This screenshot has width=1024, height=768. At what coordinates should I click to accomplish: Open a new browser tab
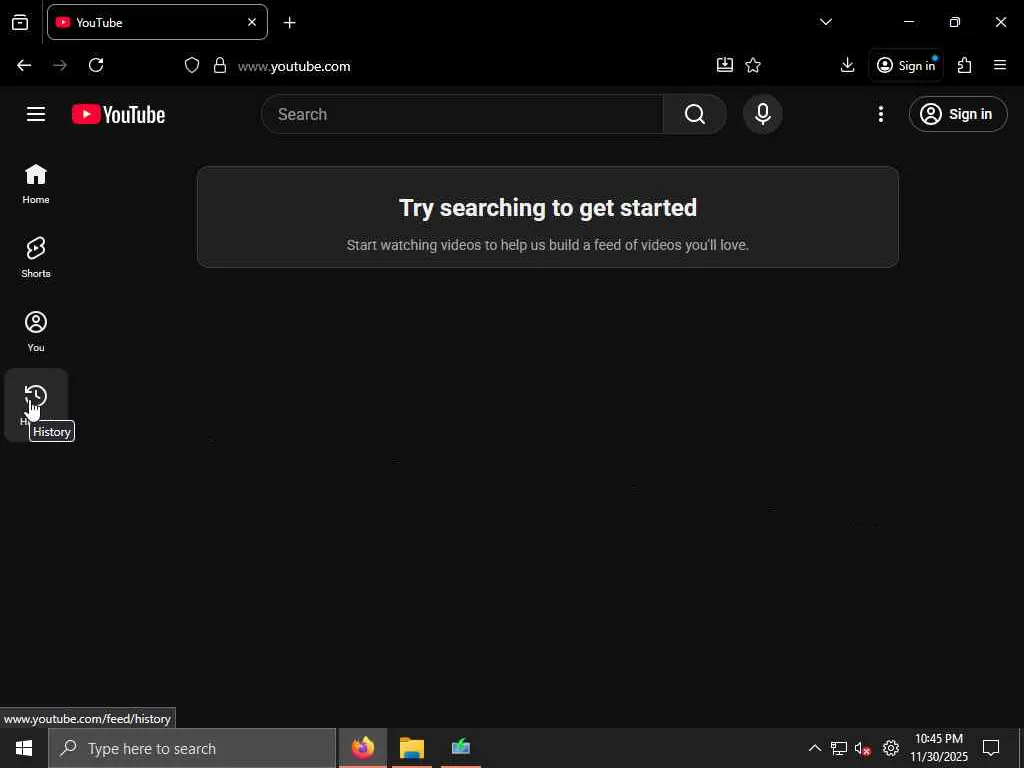(289, 23)
